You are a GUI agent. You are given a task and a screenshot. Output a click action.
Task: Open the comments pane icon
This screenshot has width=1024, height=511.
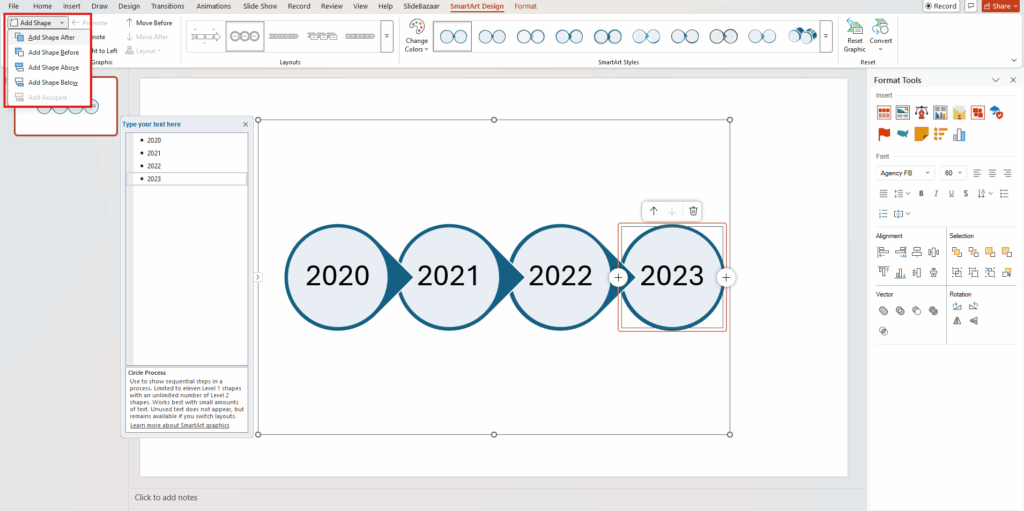[971, 6]
